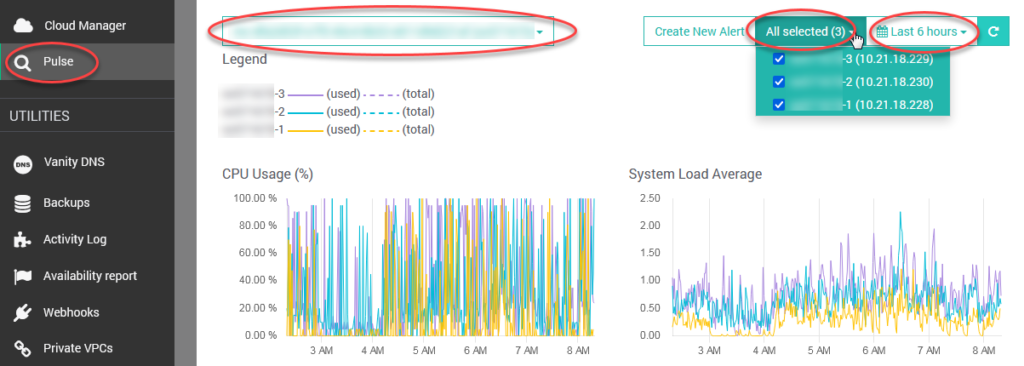Click the Activity Log puzzle icon
Image resolution: width=1024 pixels, height=366 pixels.
[23, 240]
